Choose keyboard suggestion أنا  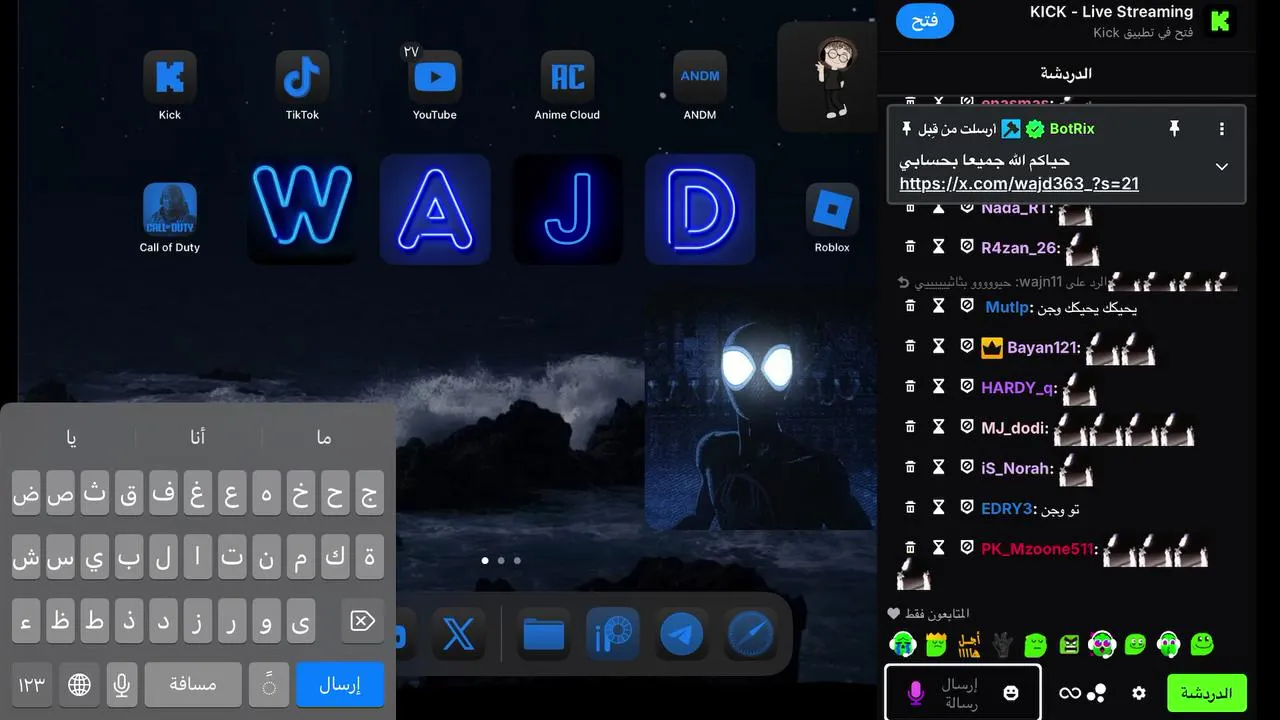pos(198,437)
